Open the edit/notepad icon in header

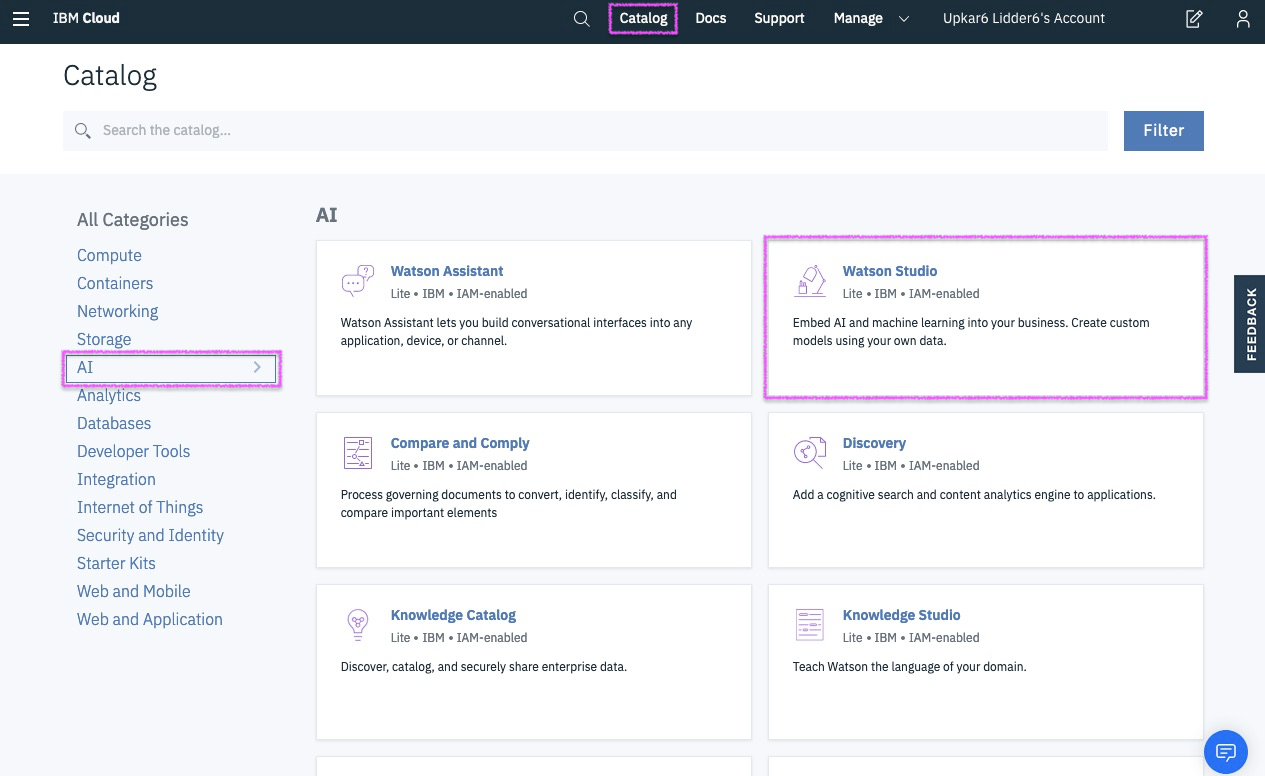pyautogui.click(x=1194, y=19)
